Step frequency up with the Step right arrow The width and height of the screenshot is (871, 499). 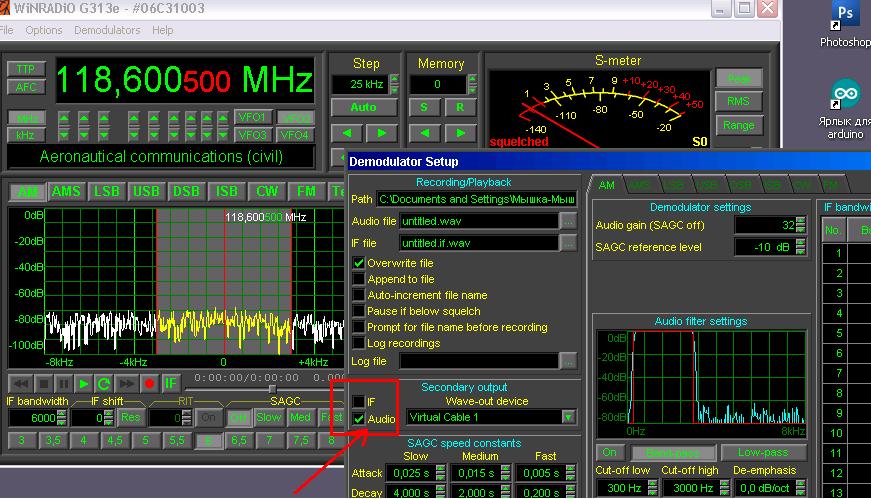tap(382, 133)
